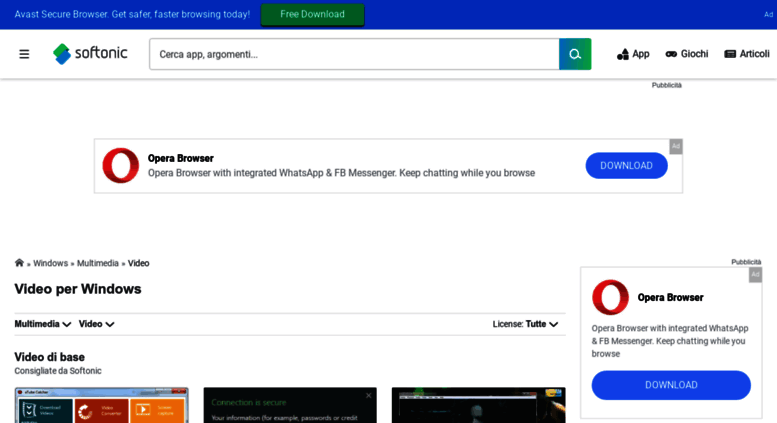Focus the Cerca app, argomenti search field

pyautogui.click(x=354, y=54)
